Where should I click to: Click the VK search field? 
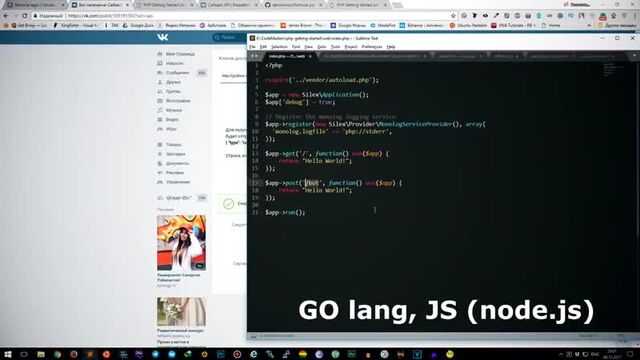tap(230, 37)
